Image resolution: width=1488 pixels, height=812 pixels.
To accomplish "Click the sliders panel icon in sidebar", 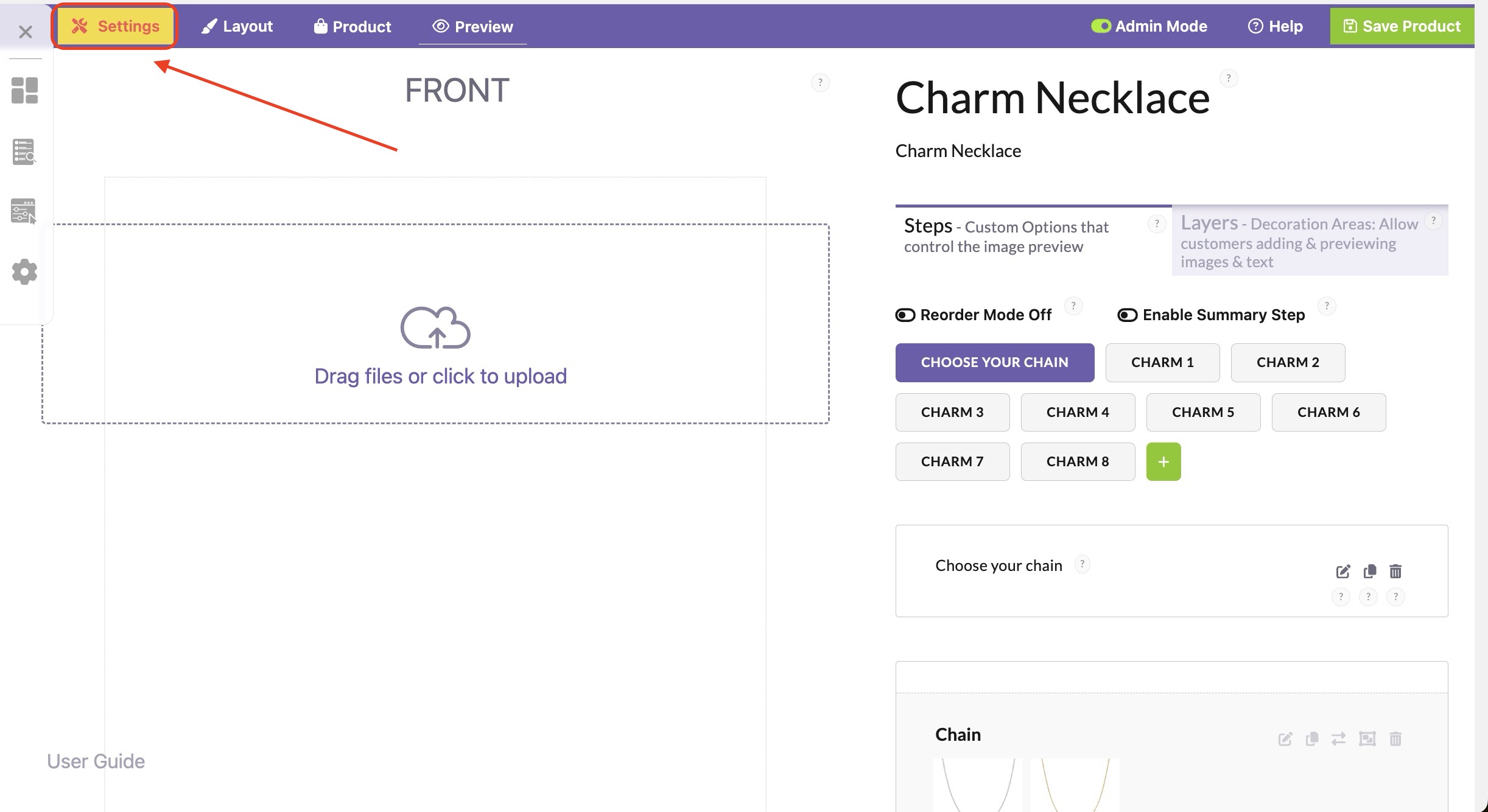I will [24, 211].
